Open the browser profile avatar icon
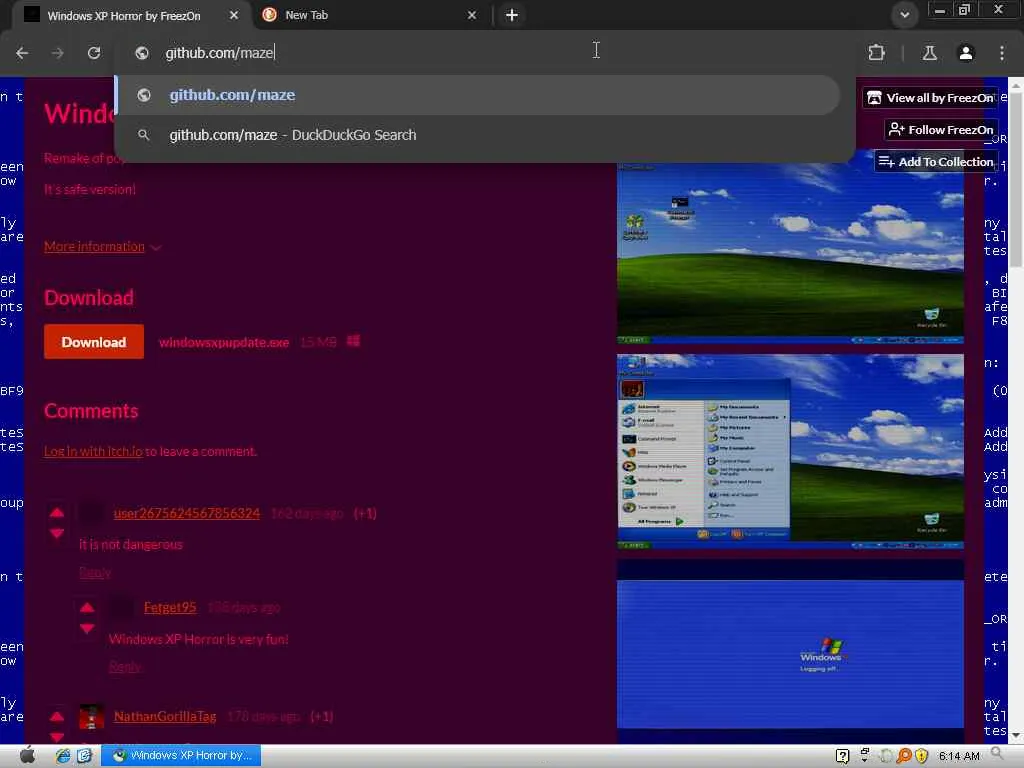Screen dimensions: 1024x768 click(966, 53)
